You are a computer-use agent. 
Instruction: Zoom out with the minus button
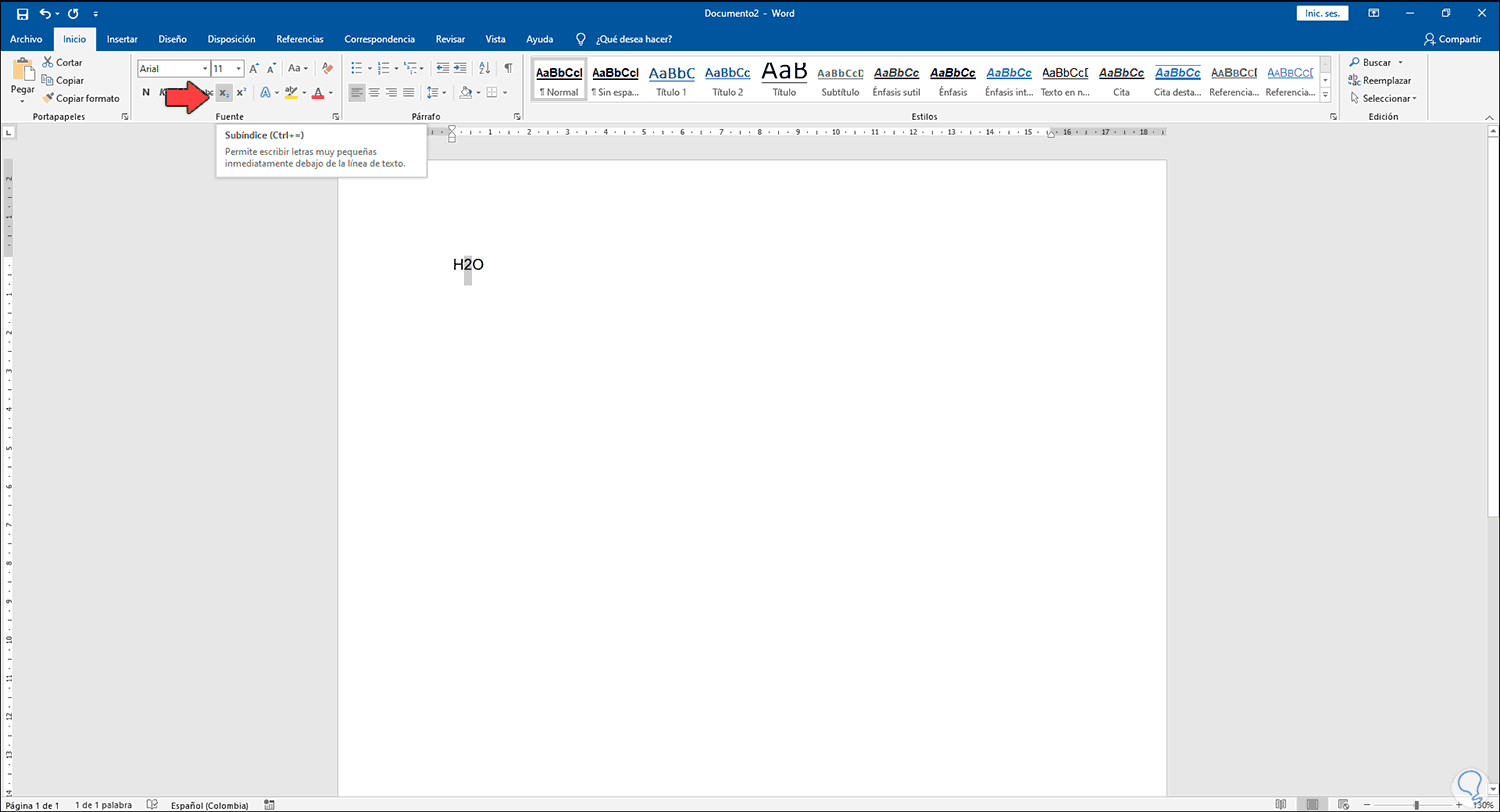1365,804
